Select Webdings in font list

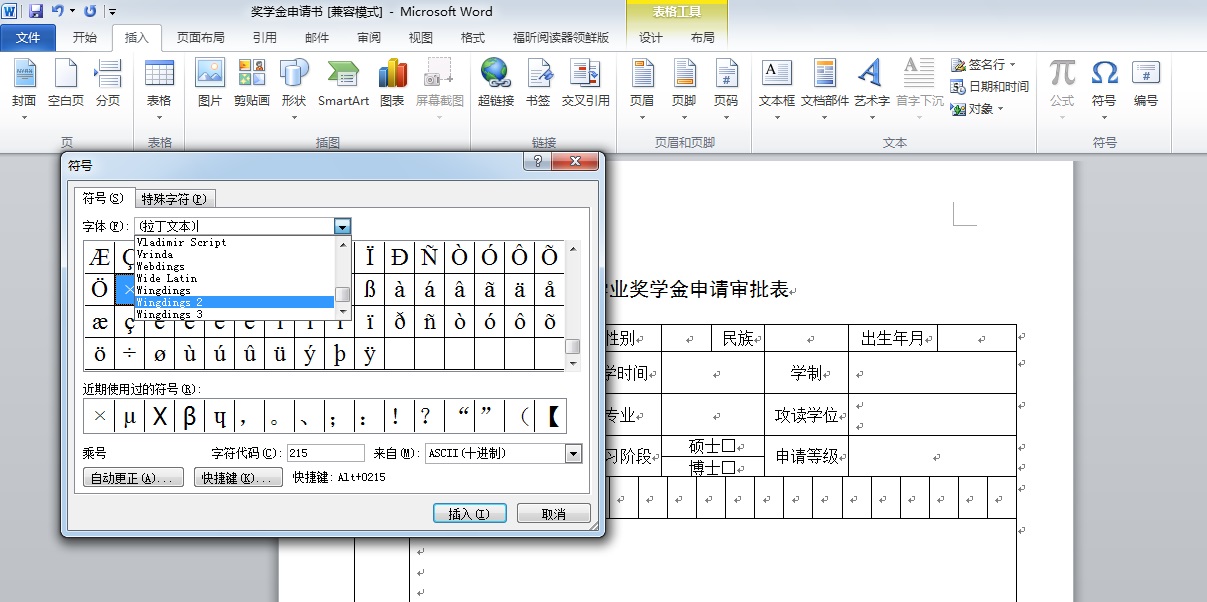(234, 266)
